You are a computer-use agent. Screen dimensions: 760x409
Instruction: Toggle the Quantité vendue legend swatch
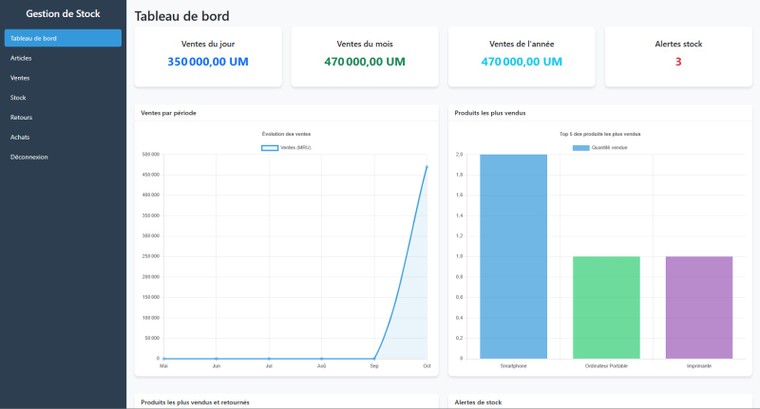(x=581, y=147)
